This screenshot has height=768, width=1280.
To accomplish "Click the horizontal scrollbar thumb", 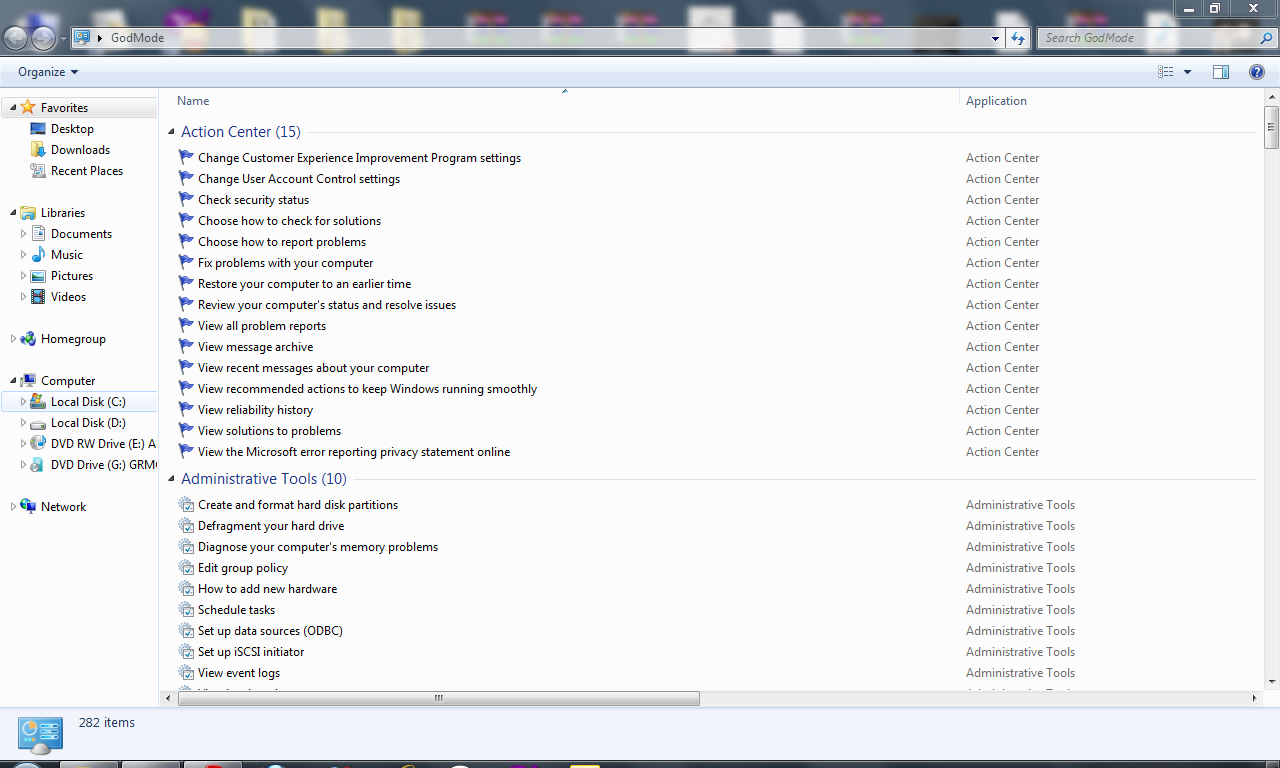I will pos(438,699).
